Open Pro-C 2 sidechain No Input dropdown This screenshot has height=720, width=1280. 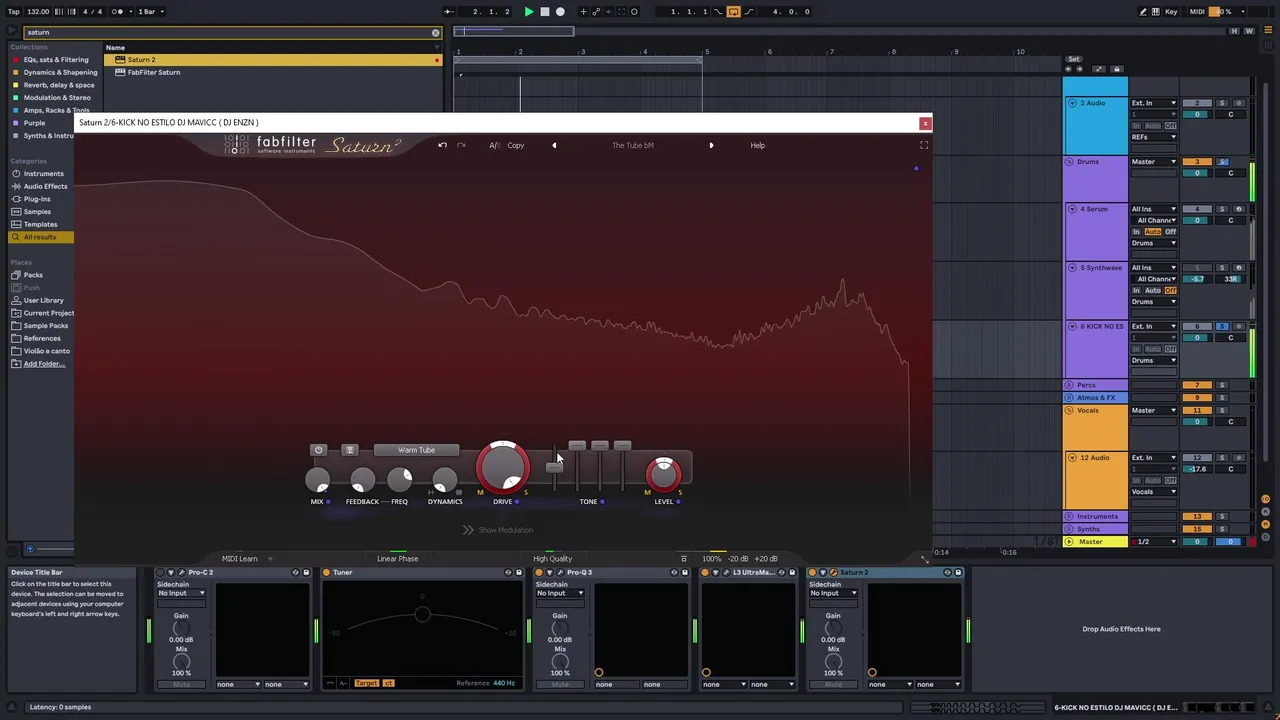(x=181, y=593)
